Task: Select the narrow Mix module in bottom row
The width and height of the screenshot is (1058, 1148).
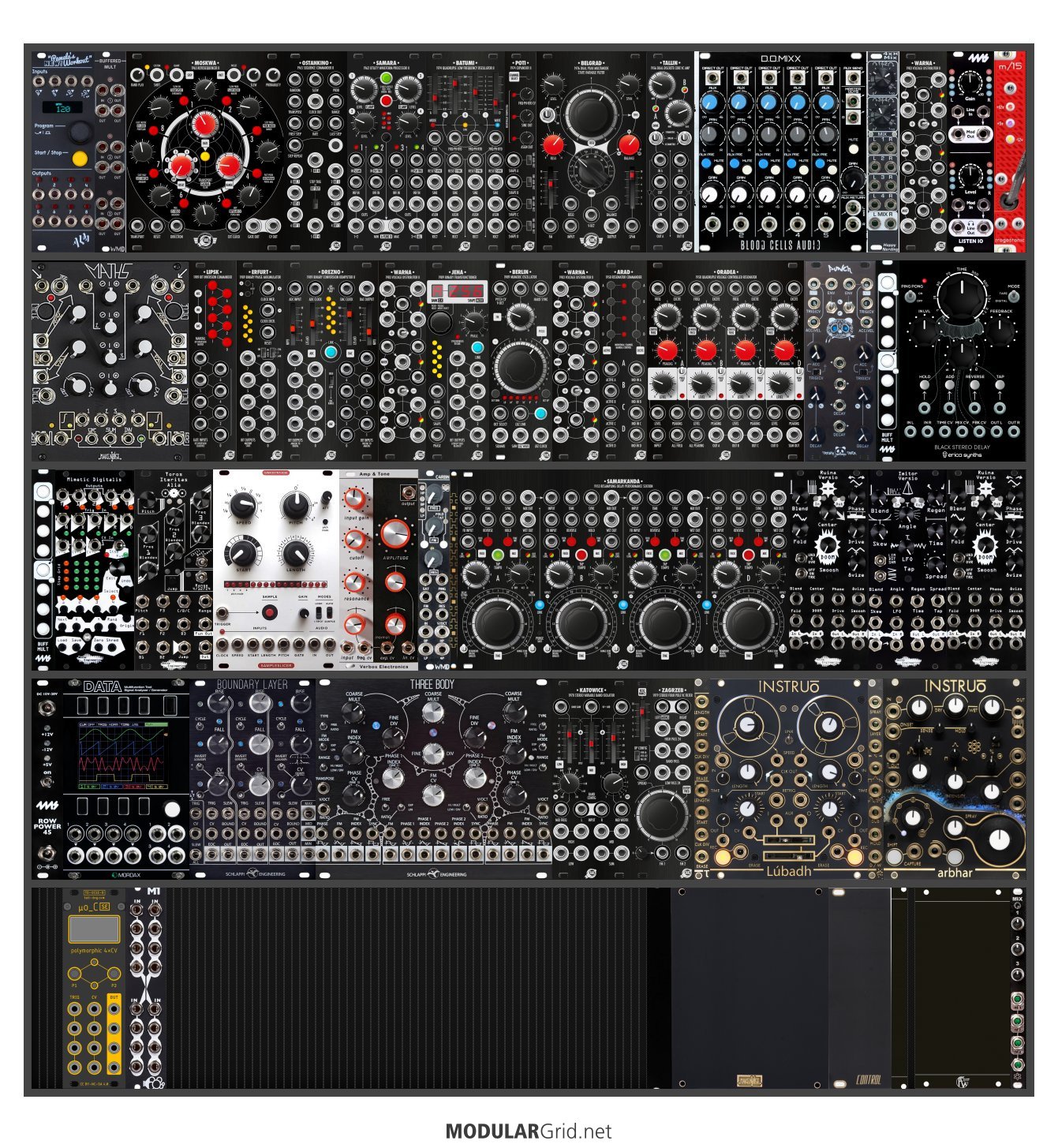Action: [x=1018, y=987]
